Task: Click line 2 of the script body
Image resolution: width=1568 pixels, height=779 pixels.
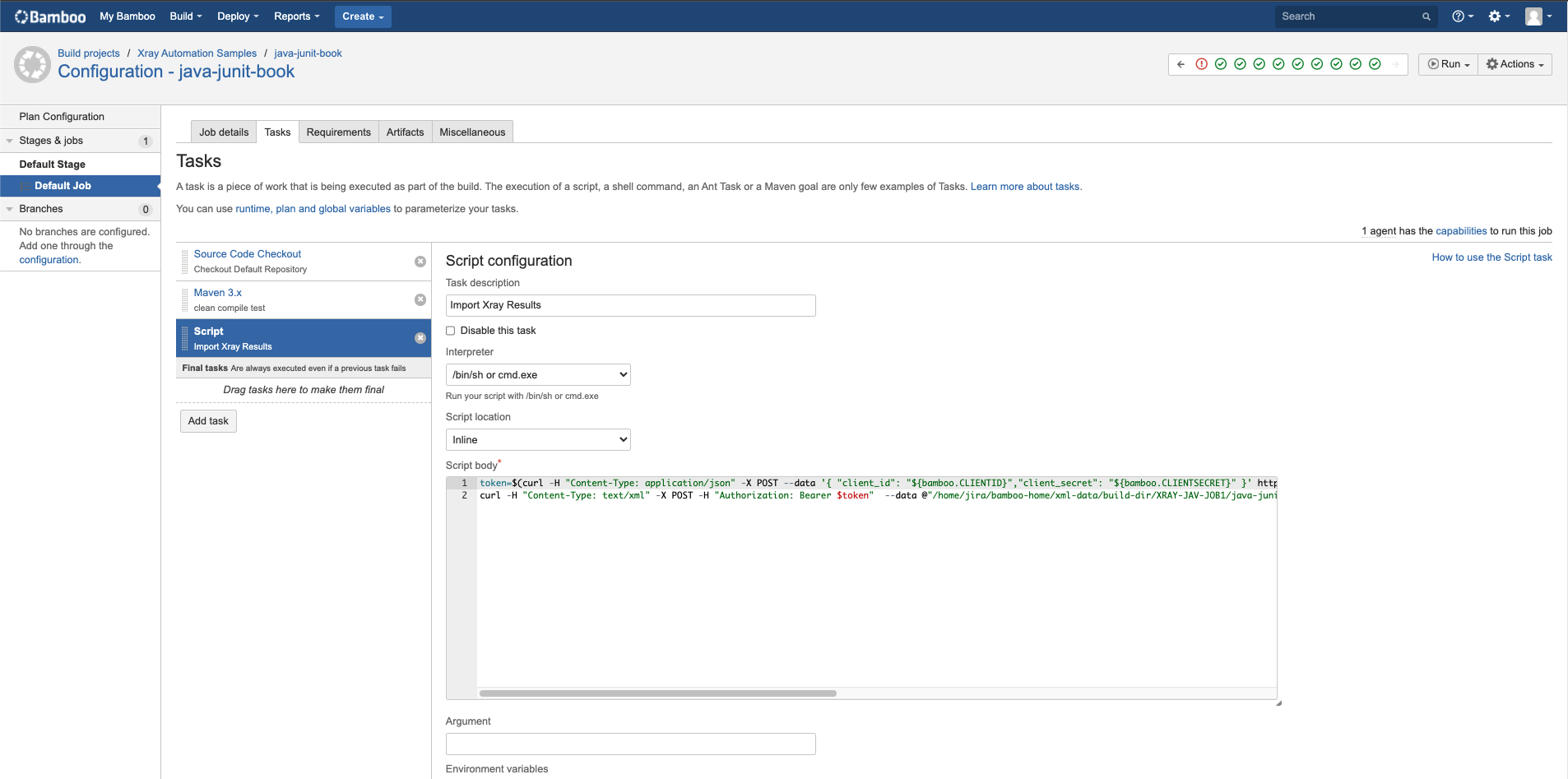Action: pos(877,496)
